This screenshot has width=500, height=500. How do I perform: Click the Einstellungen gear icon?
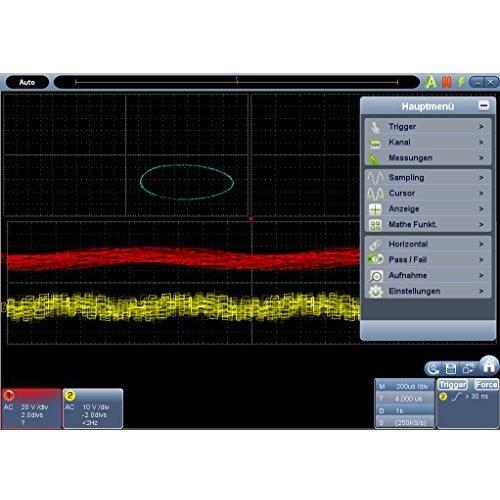[375, 291]
